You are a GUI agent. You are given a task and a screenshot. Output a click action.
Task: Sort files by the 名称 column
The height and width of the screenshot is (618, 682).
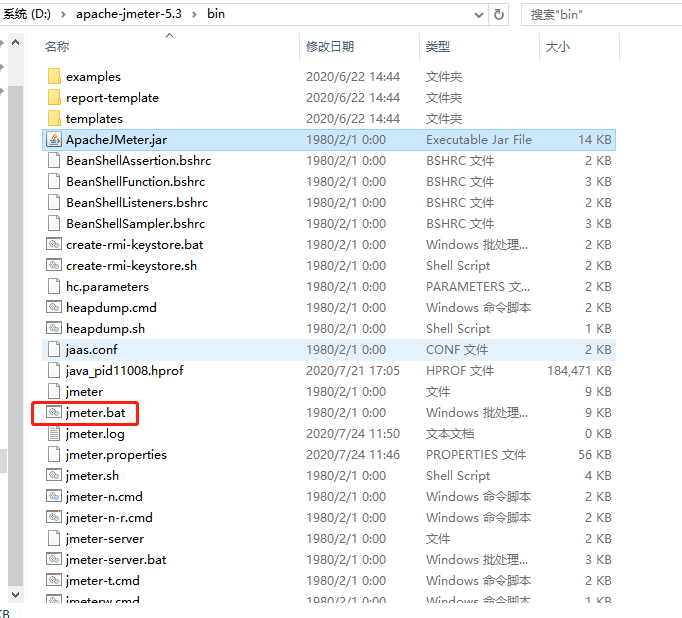click(x=57, y=47)
